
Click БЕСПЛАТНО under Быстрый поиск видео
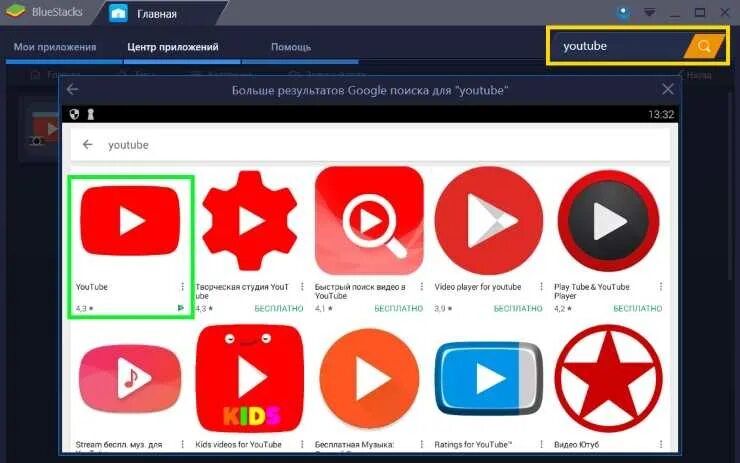coord(398,309)
